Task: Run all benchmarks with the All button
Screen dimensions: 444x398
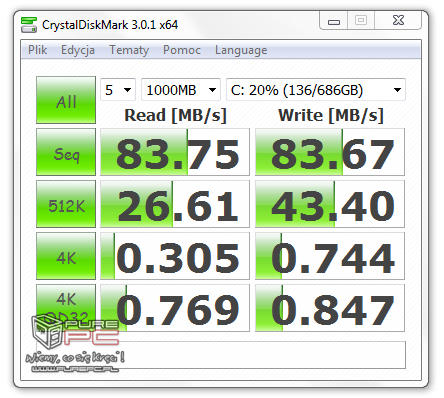Action: (x=66, y=100)
